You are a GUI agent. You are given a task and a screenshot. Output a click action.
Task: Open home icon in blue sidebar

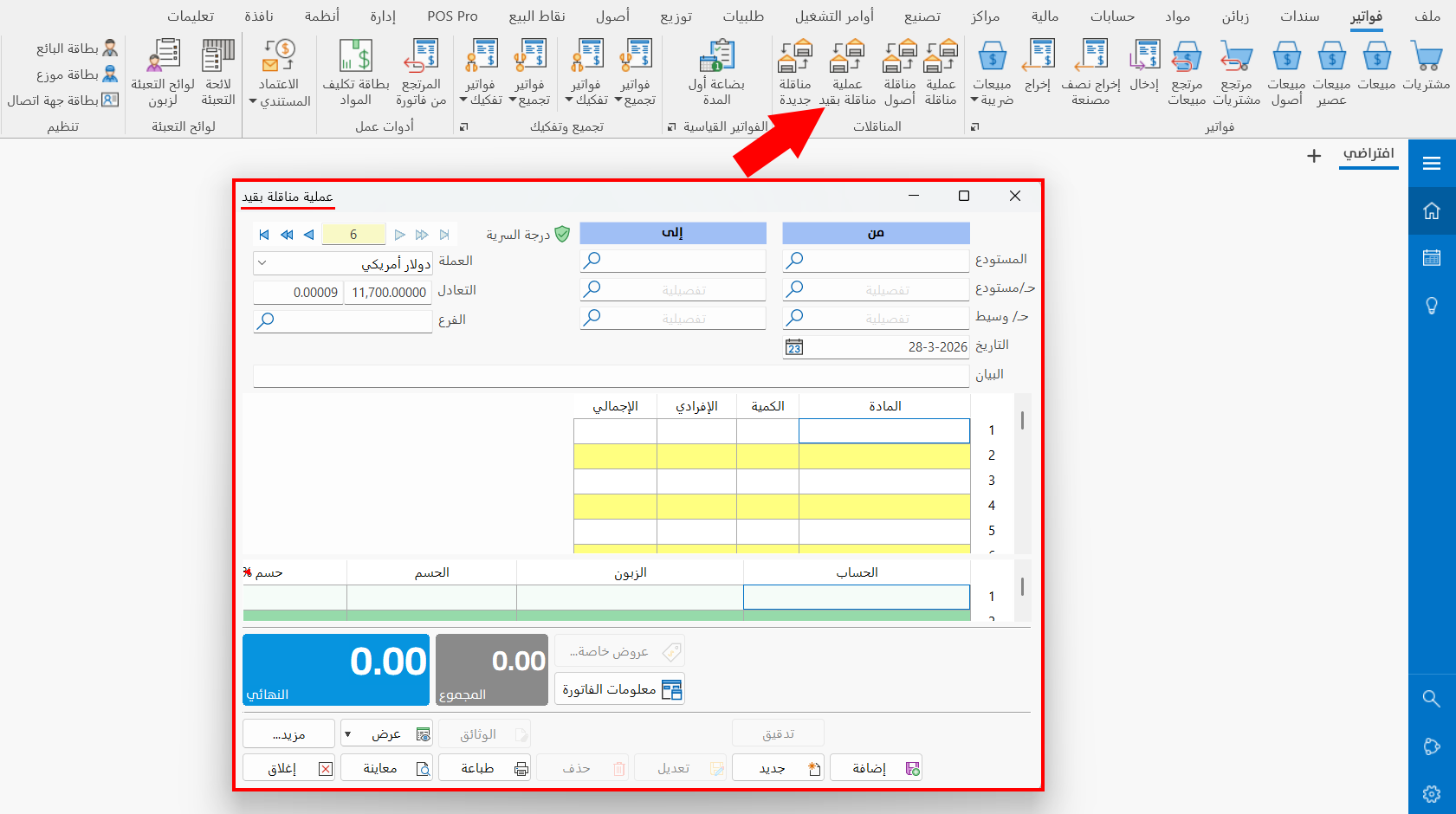[1432, 211]
